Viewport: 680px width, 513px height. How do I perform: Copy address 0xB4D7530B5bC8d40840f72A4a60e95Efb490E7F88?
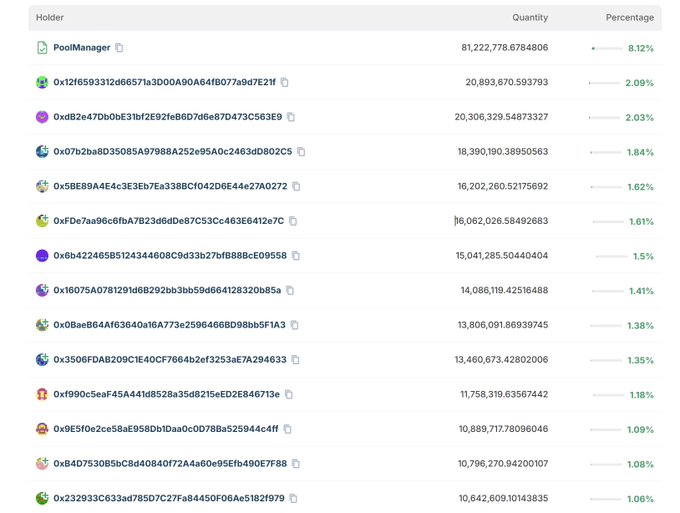click(296, 464)
